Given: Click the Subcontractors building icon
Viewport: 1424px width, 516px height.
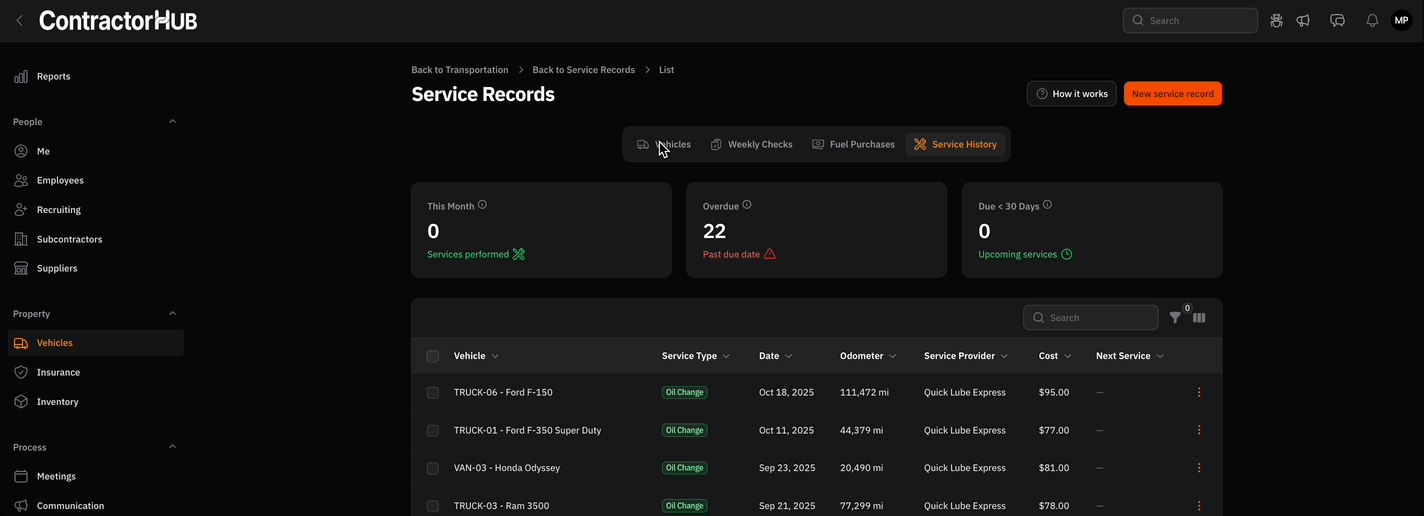Looking at the screenshot, I should [x=21, y=239].
